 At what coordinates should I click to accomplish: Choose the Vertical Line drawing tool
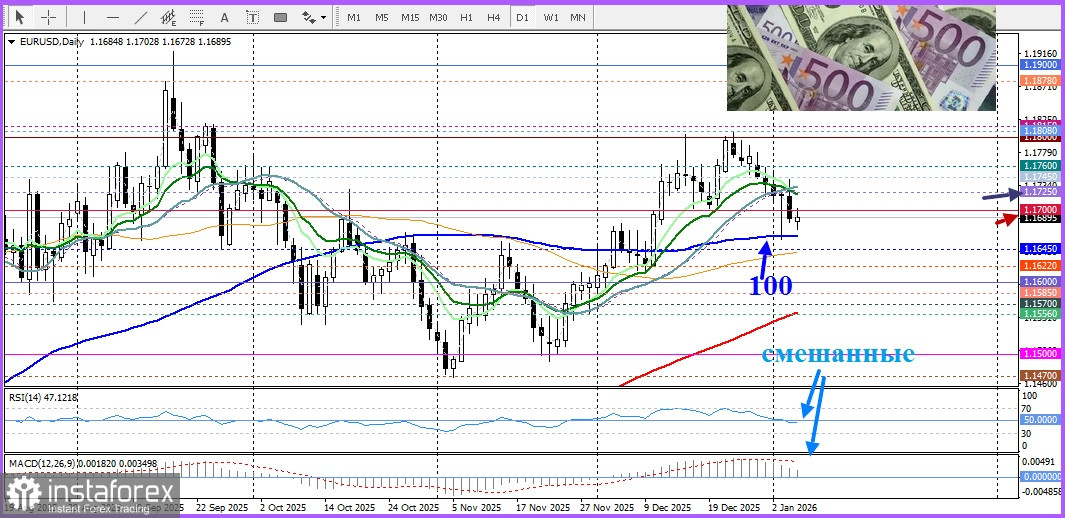point(84,17)
